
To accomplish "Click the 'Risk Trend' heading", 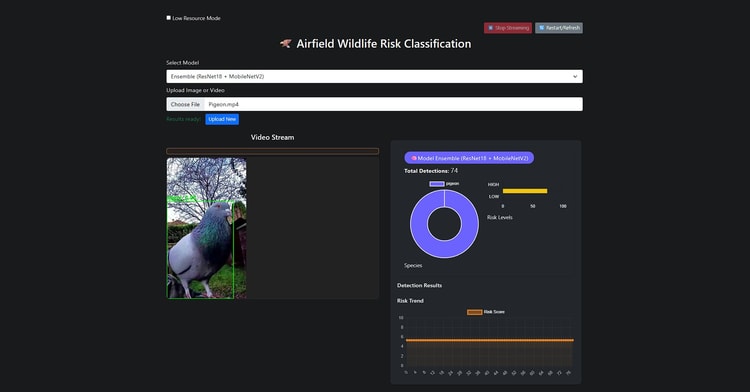I will (410, 301).
